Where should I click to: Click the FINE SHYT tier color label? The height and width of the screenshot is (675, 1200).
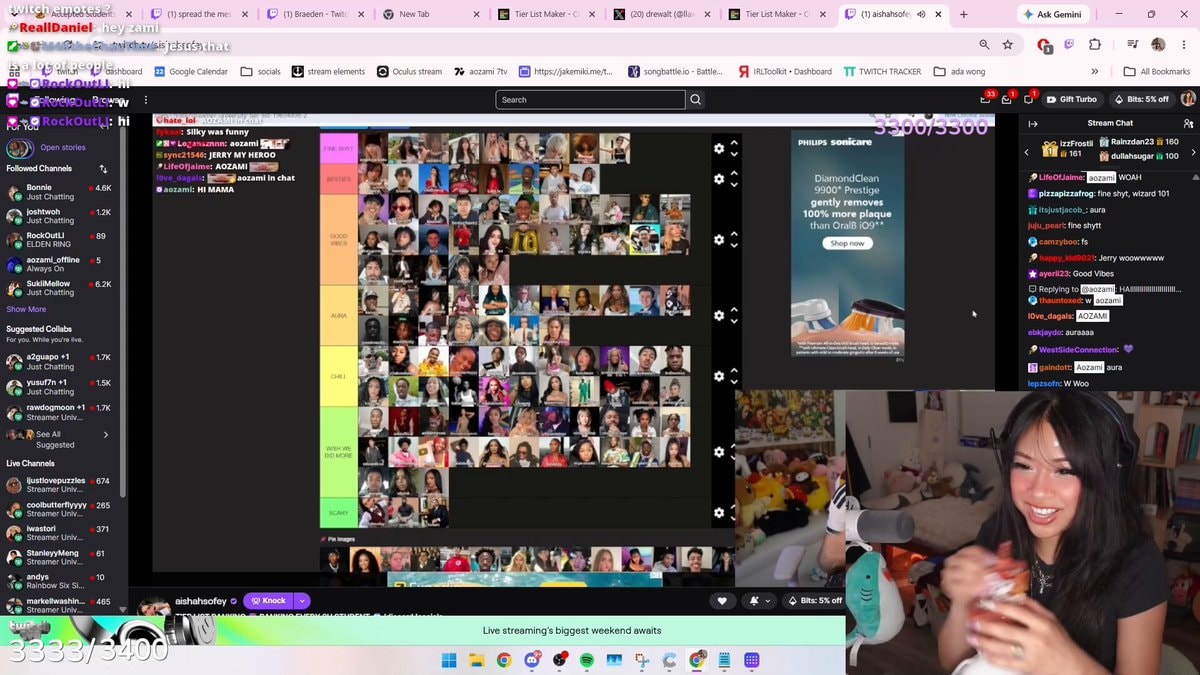pyautogui.click(x=339, y=148)
